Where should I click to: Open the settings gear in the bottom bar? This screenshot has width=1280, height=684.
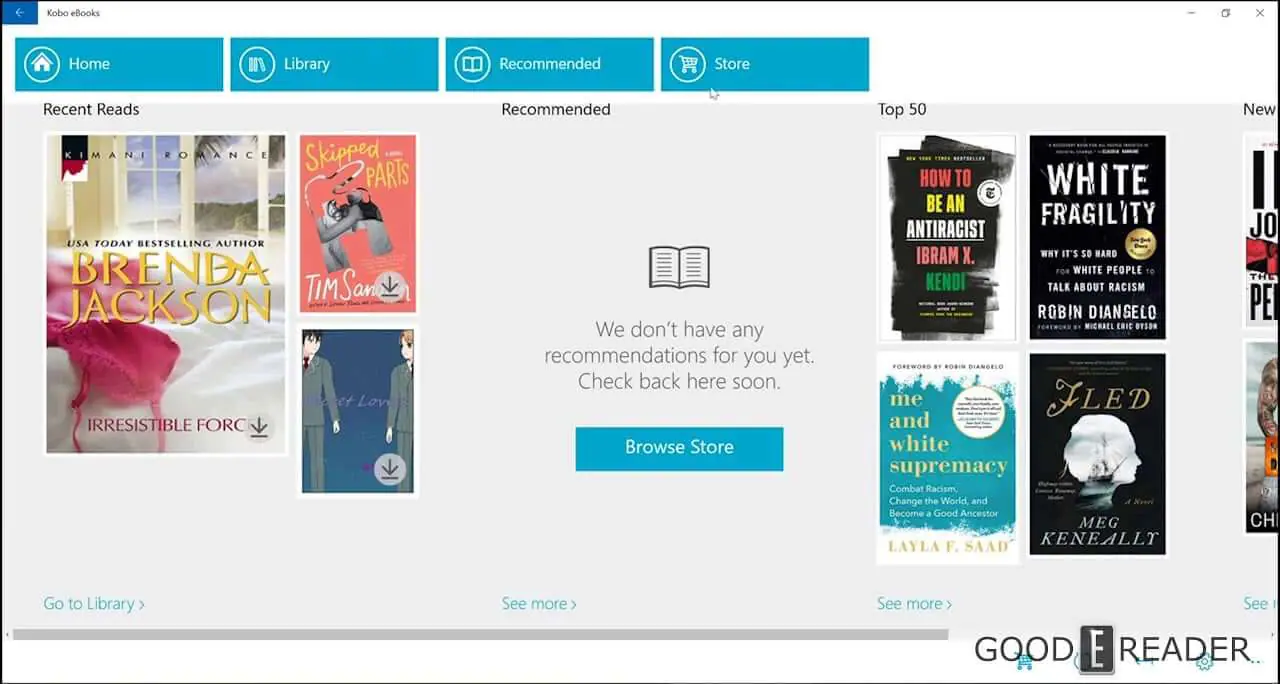pyautogui.click(x=1205, y=661)
